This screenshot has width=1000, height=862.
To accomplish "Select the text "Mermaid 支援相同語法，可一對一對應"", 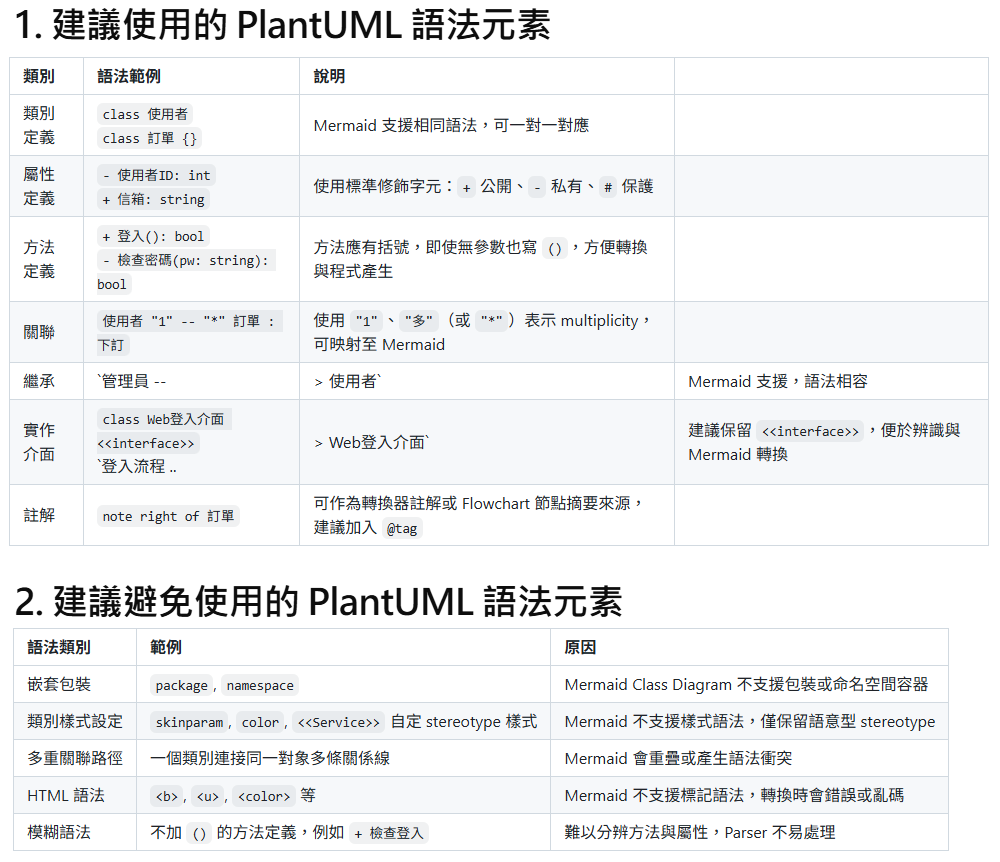I will point(451,126).
